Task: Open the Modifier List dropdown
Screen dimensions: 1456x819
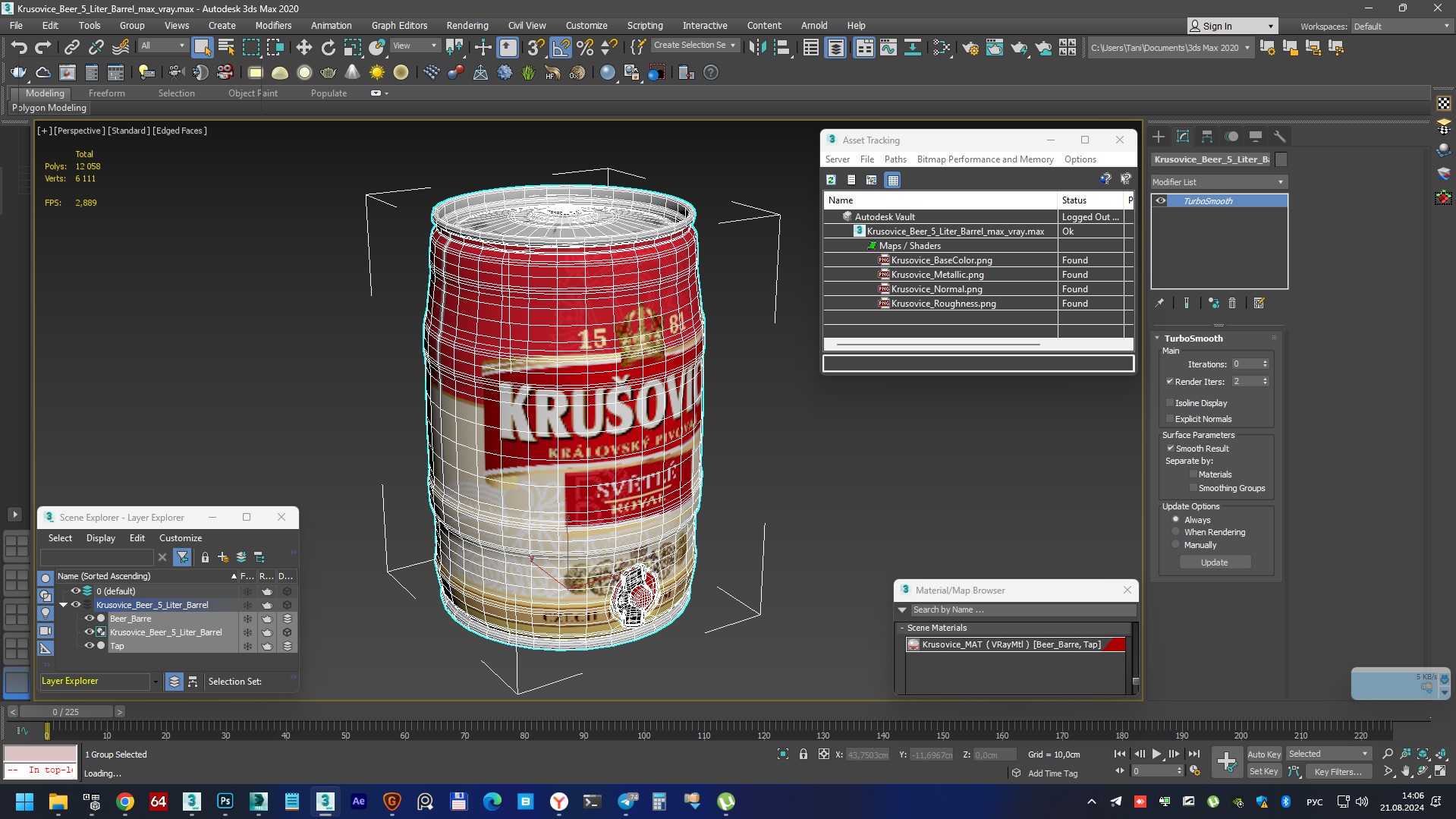Action: [x=1218, y=182]
